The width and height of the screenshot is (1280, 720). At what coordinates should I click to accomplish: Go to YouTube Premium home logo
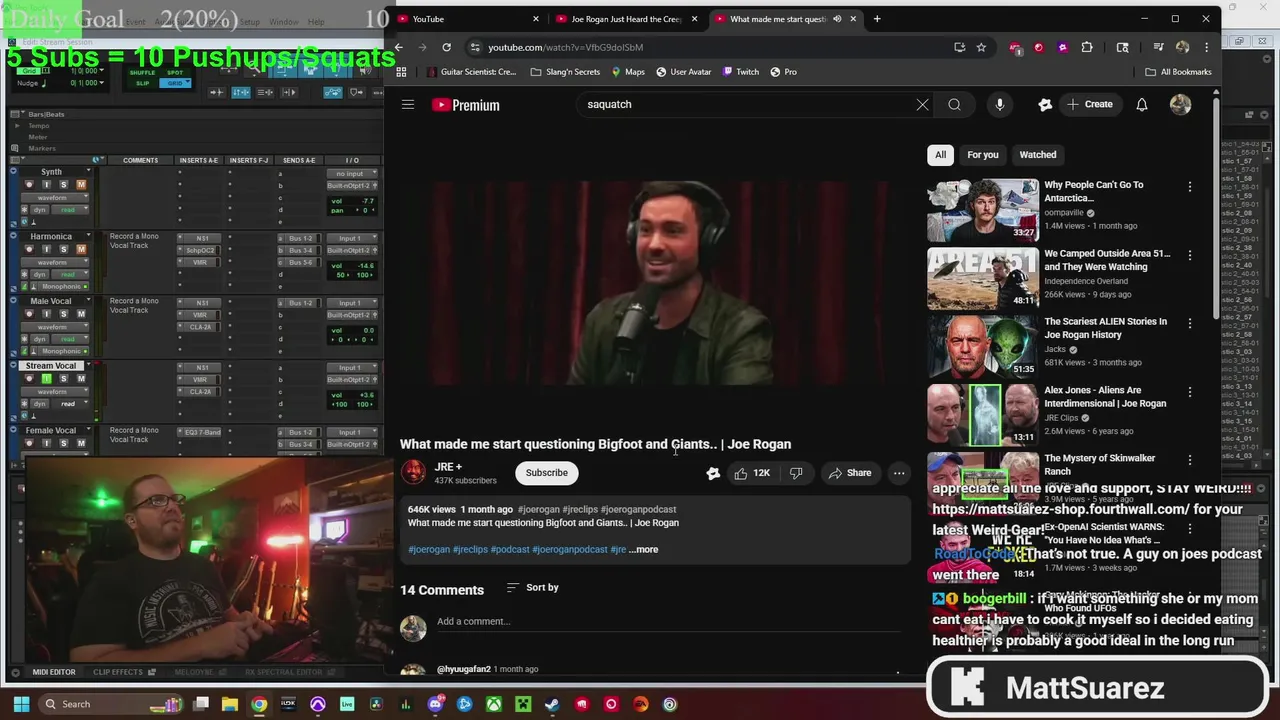tap(466, 105)
